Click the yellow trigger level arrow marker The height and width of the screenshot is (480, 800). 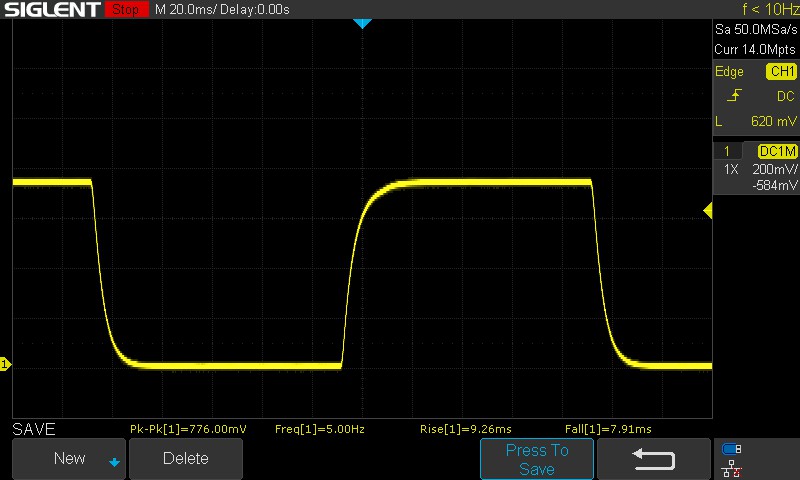click(707, 210)
